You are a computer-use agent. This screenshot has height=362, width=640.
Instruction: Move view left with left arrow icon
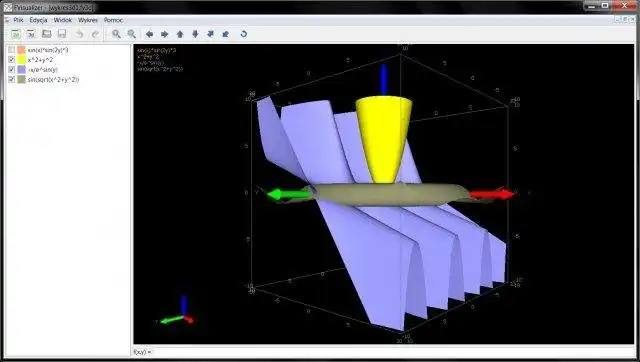149,34
